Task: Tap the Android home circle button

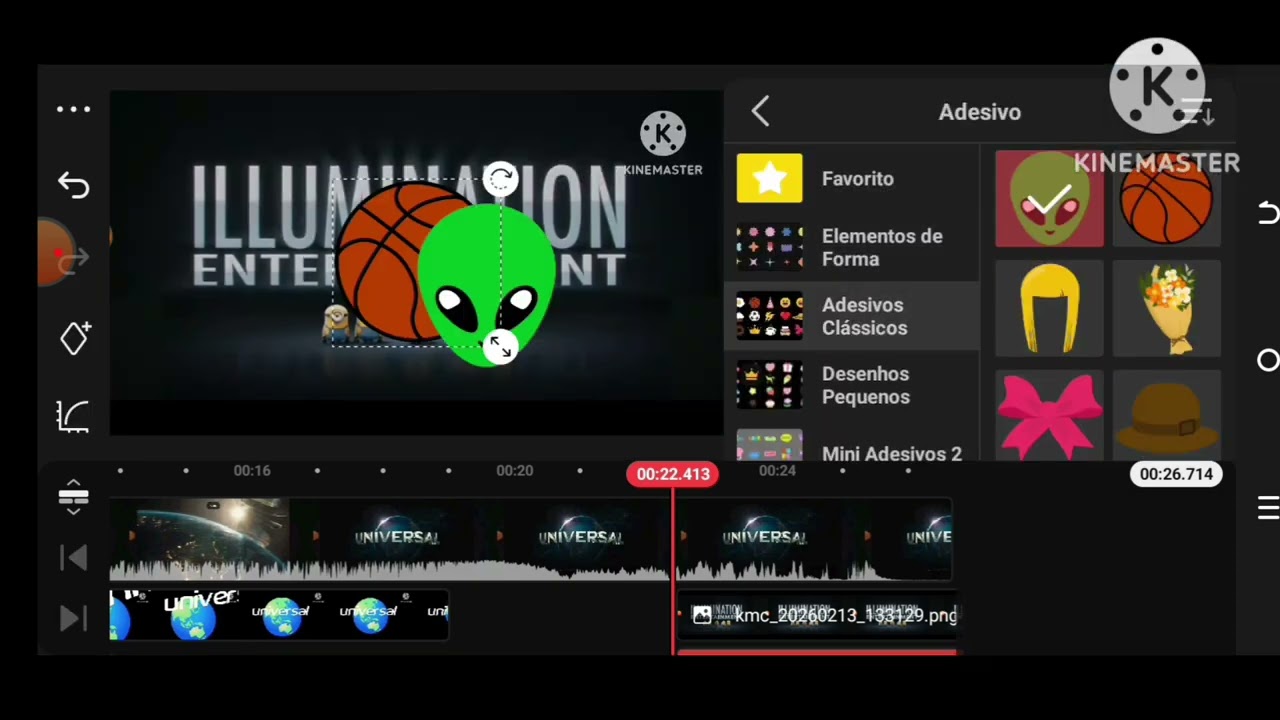Action: tap(1268, 360)
